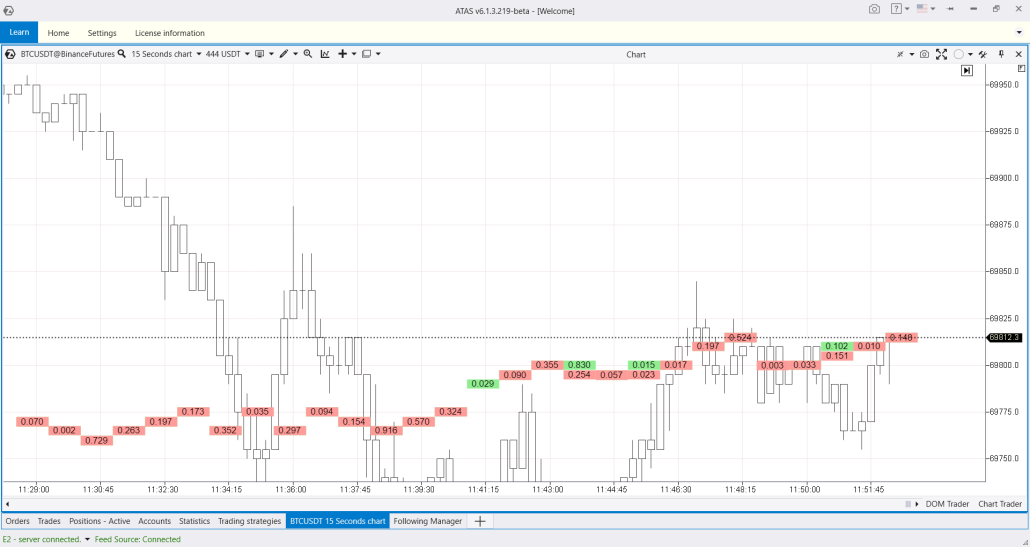Toggle the circle link indicator in the chart header
This screenshot has width=1030, height=547.
pos(959,55)
